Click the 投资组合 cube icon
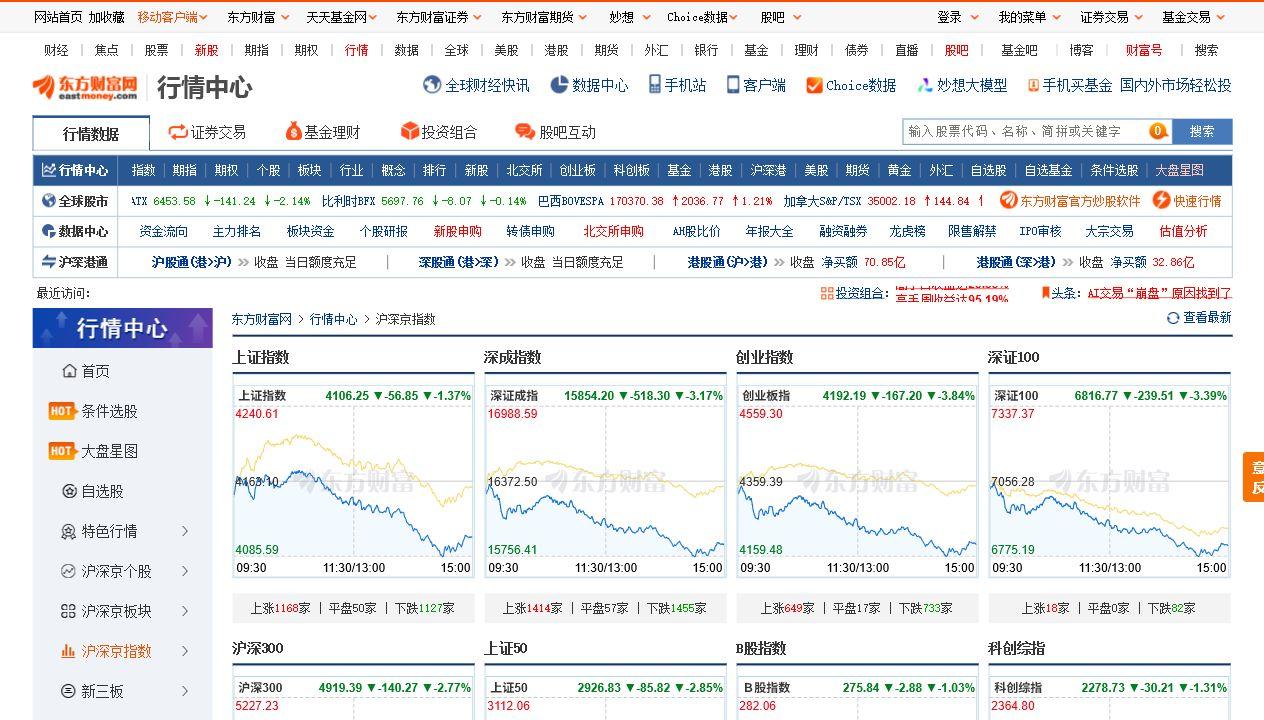Viewport: 1264px width, 720px height. pyautogui.click(x=409, y=131)
